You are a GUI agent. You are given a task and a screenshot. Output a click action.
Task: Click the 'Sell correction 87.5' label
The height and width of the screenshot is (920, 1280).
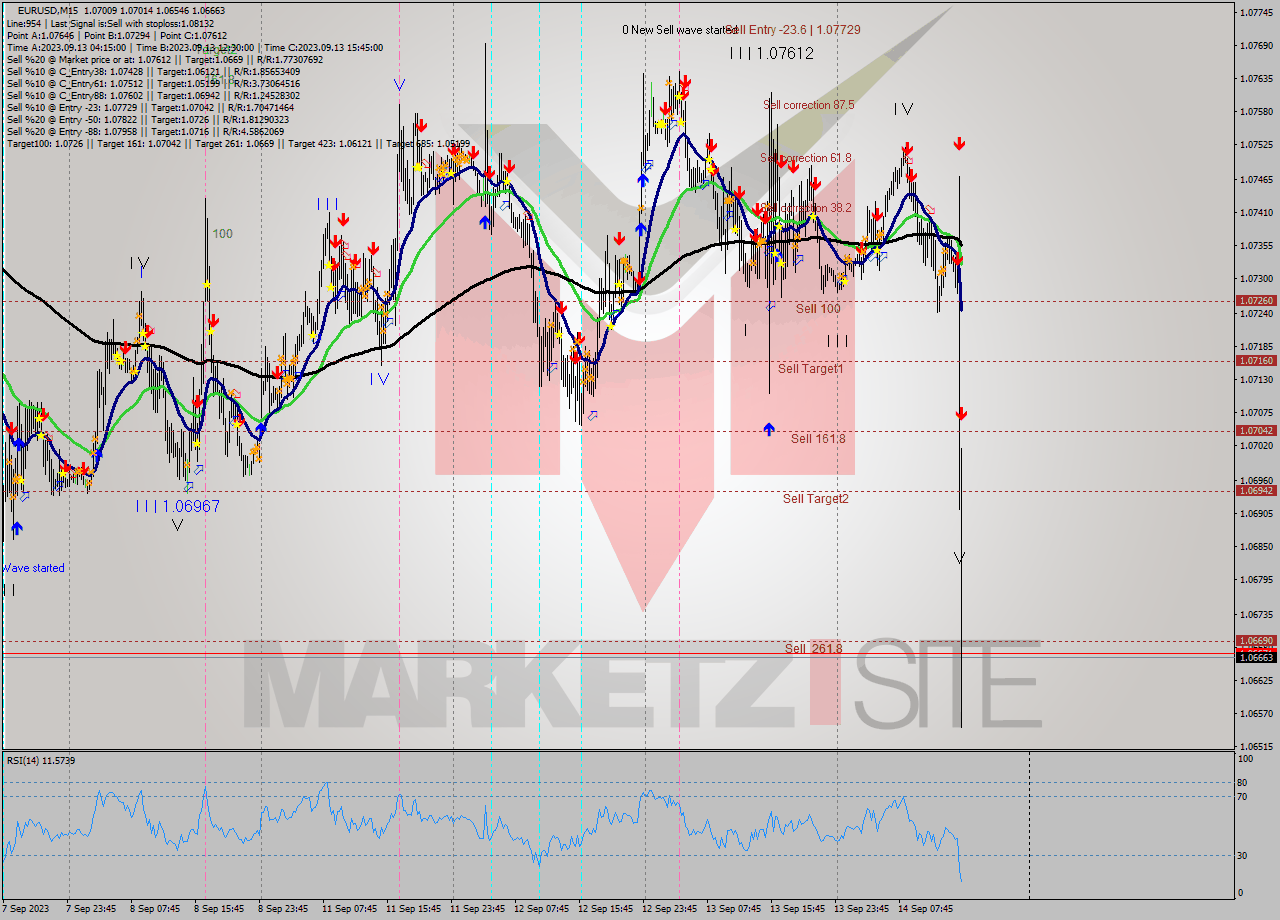(x=808, y=105)
